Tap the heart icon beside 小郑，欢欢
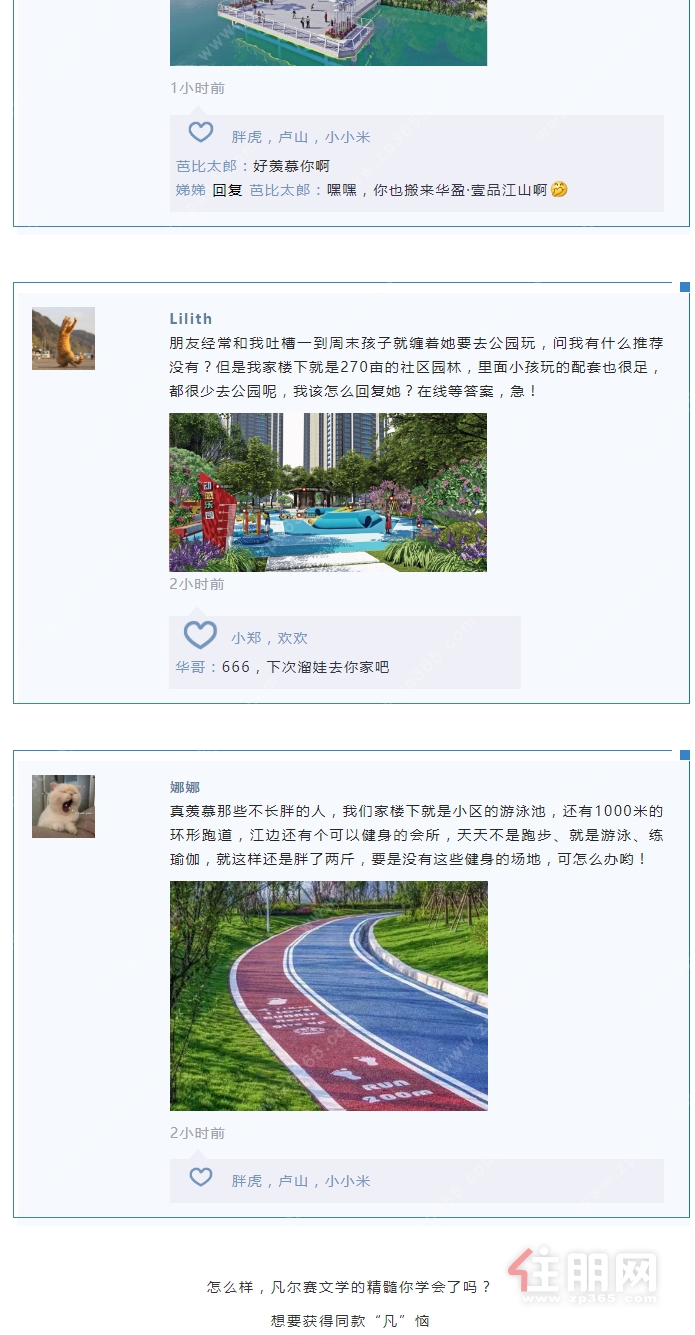The height and width of the screenshot is (1335, 695). (200, 635)
